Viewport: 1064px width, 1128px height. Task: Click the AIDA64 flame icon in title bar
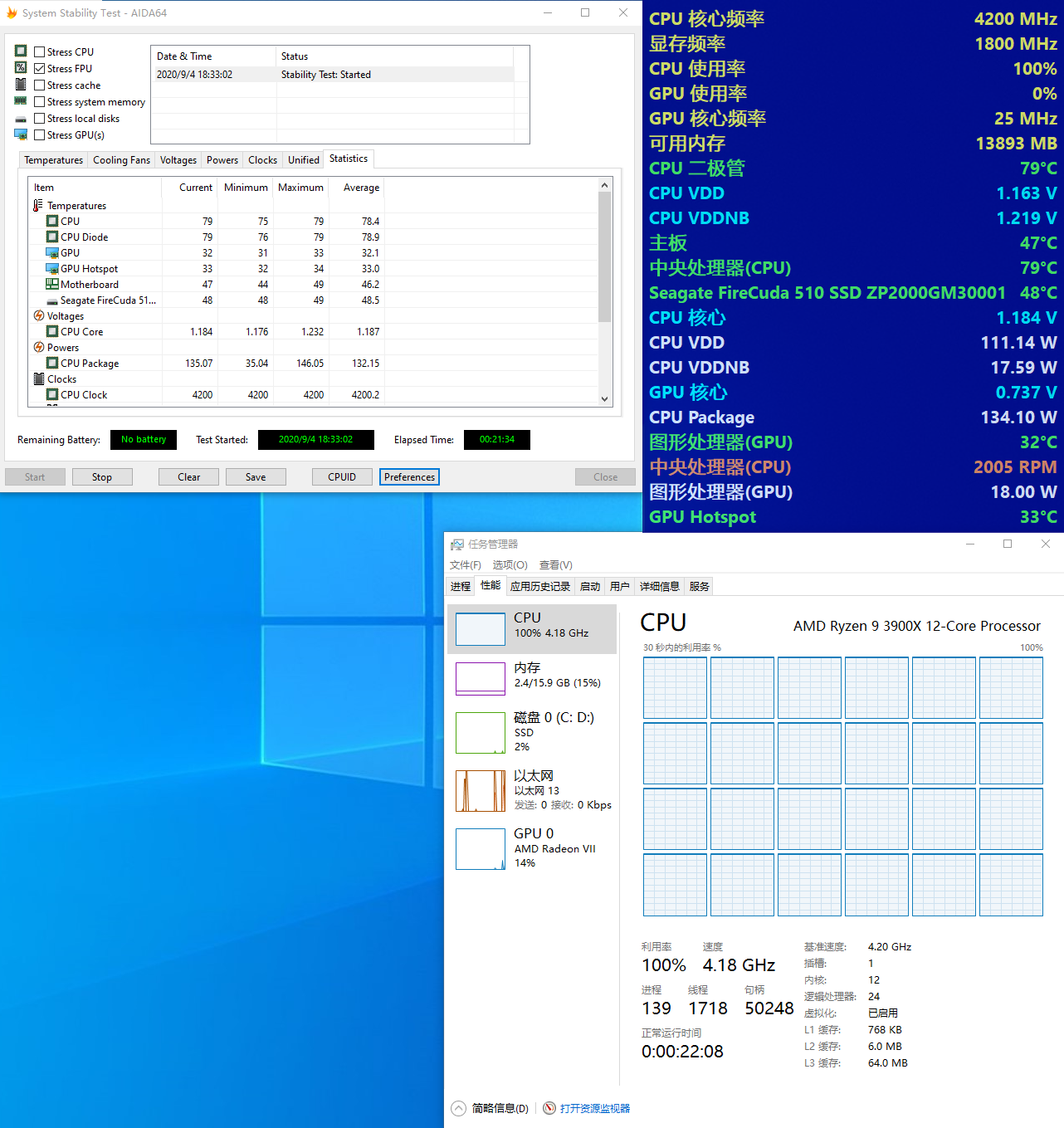(x=12, y=13)
